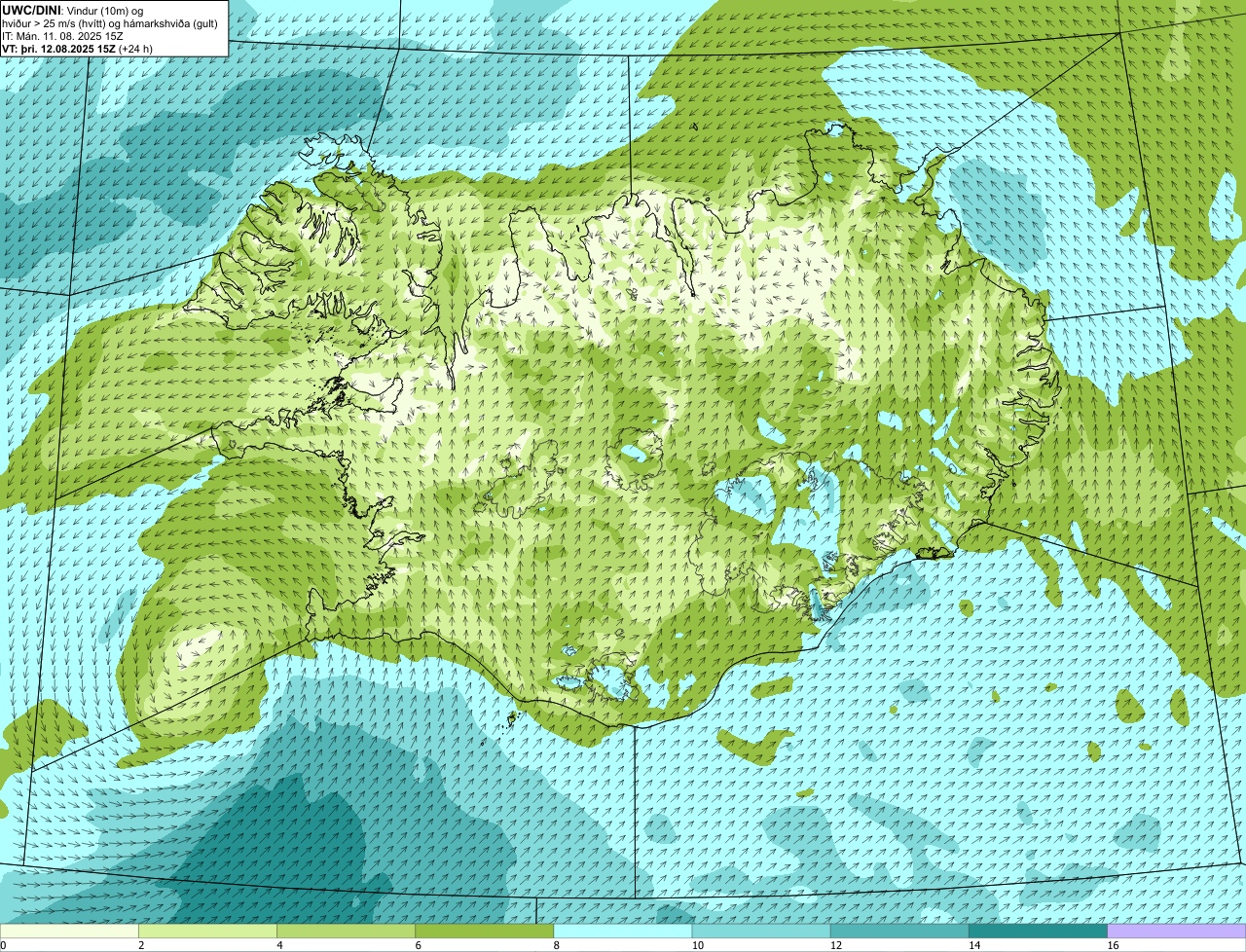Select the pale cyan 8–10 m/s legend swatch
1246x952 pixels.
[623, 932]
